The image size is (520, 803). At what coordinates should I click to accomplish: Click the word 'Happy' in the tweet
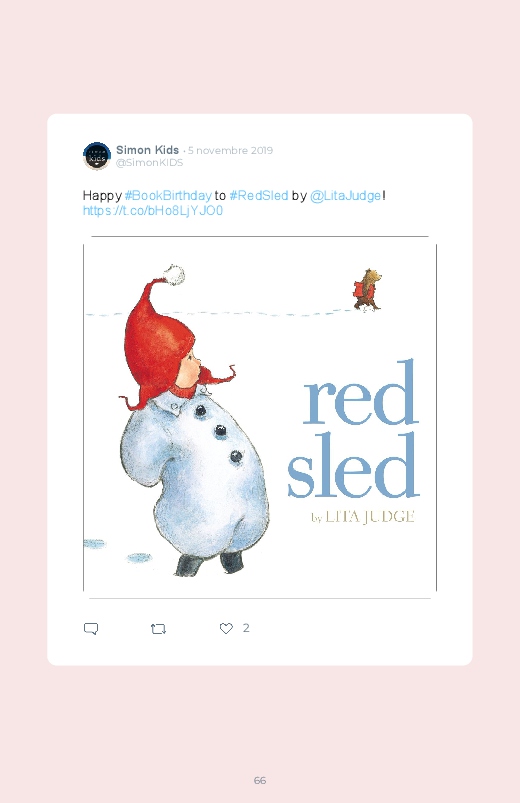point(102,196)
